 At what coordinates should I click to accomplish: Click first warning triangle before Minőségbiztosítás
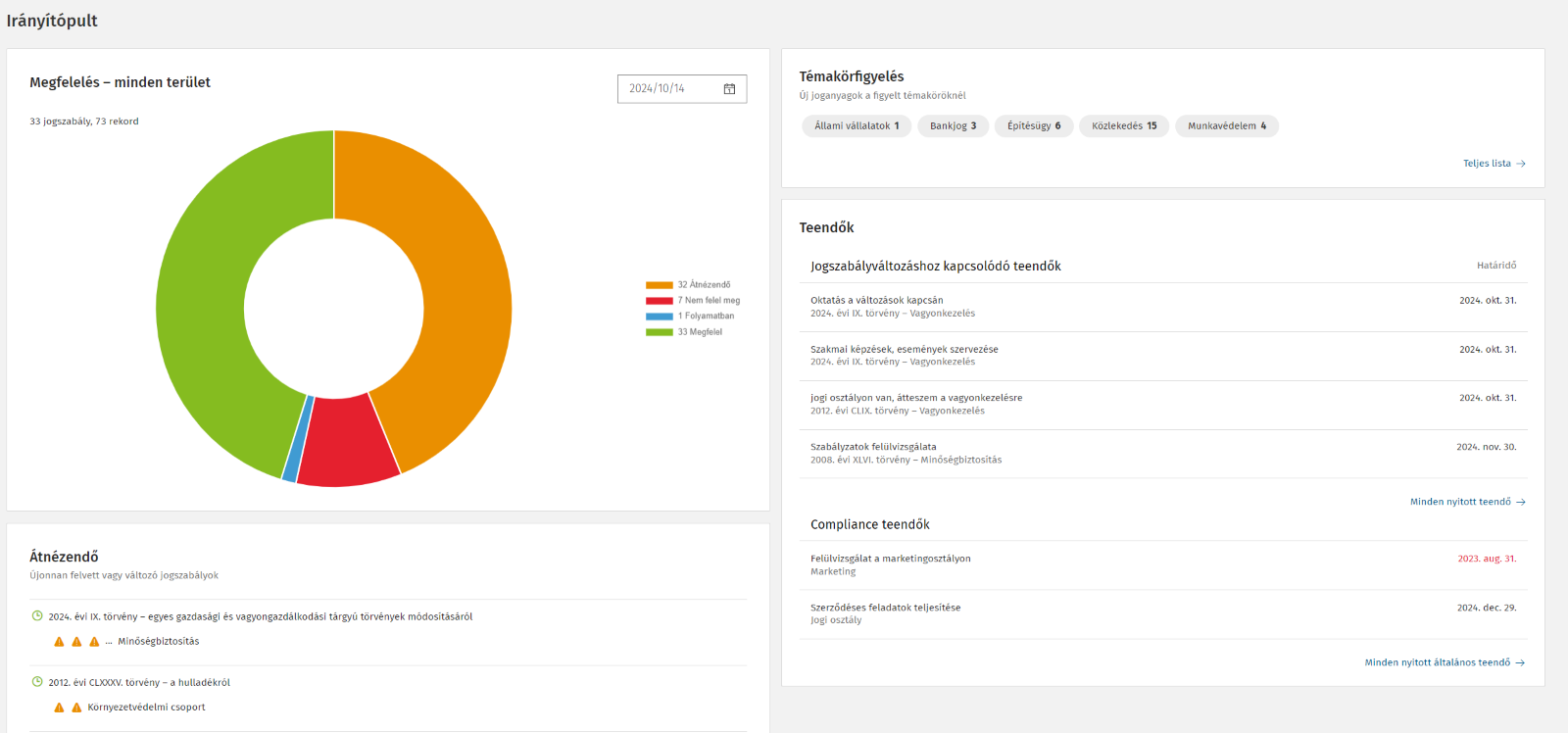click(x=60, y=642)
